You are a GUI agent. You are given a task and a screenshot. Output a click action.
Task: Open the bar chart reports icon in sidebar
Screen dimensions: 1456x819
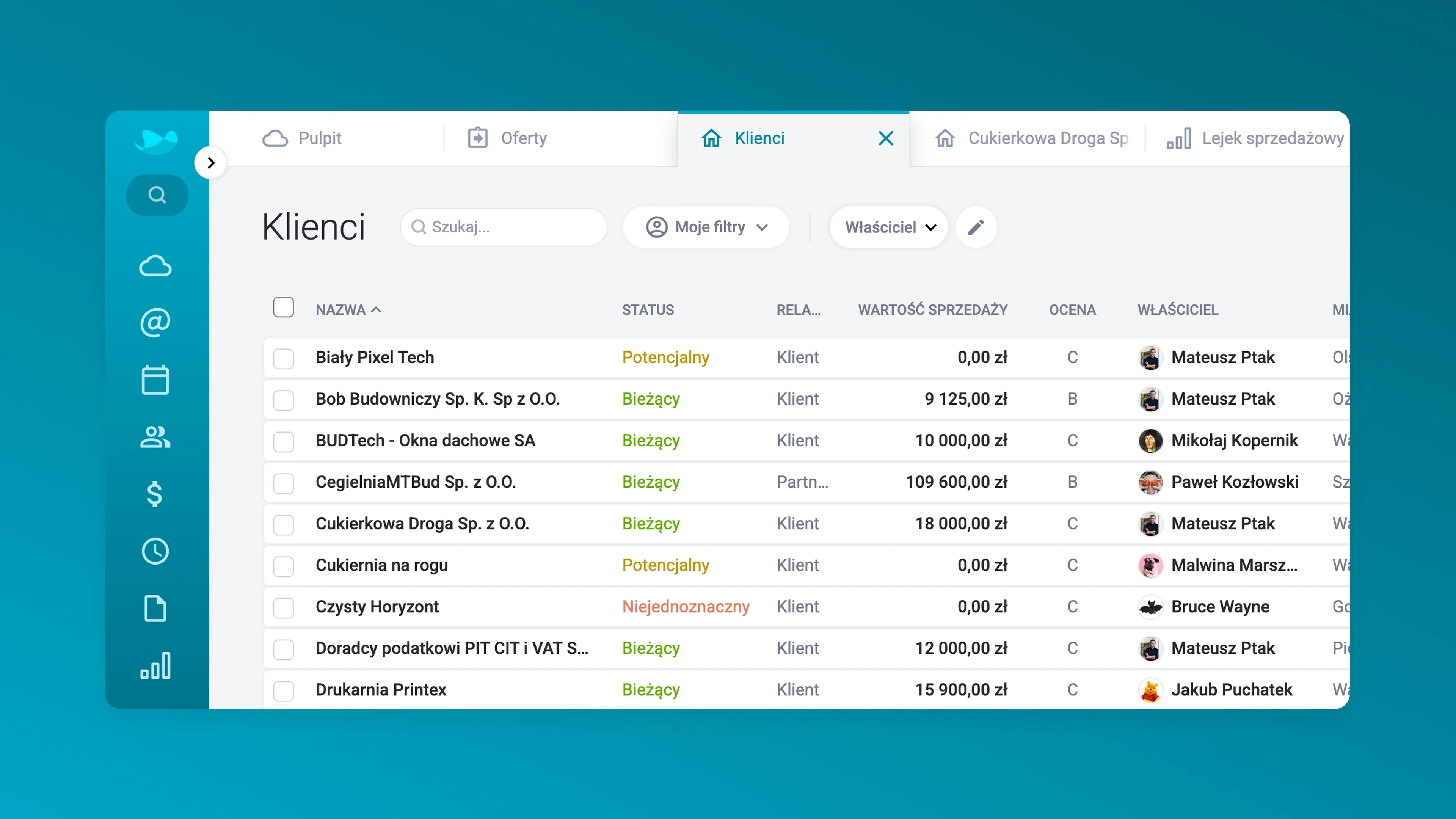(155, 665)
